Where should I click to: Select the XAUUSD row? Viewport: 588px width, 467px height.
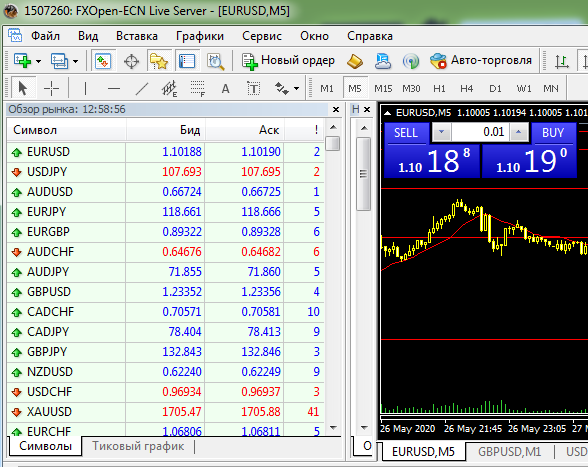click(165, 412)
